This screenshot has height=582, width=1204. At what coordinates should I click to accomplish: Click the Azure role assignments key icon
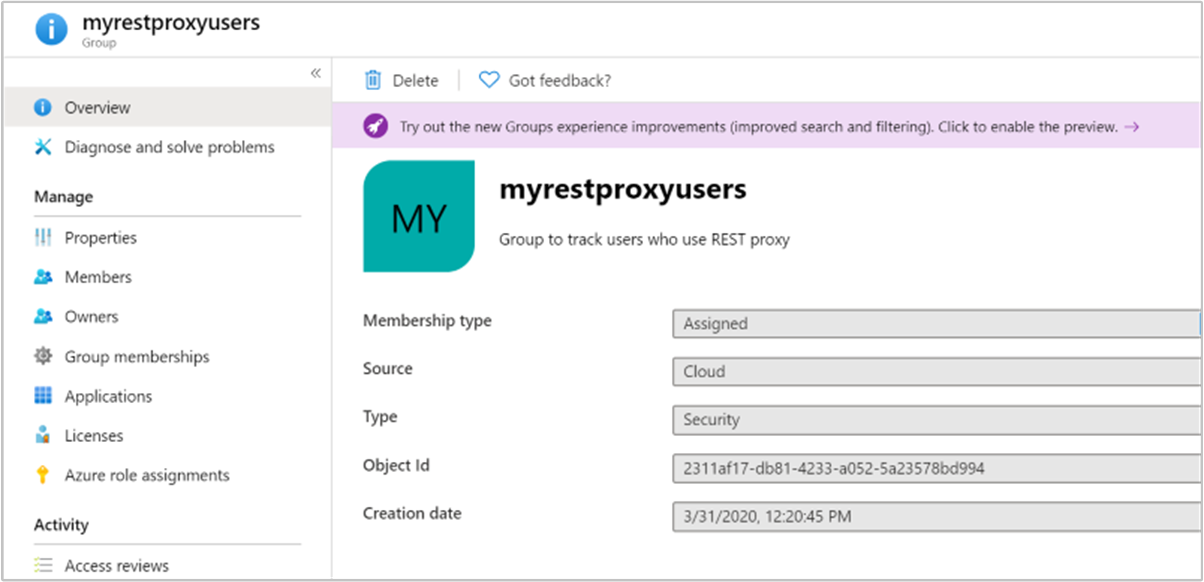pos(43,475)
